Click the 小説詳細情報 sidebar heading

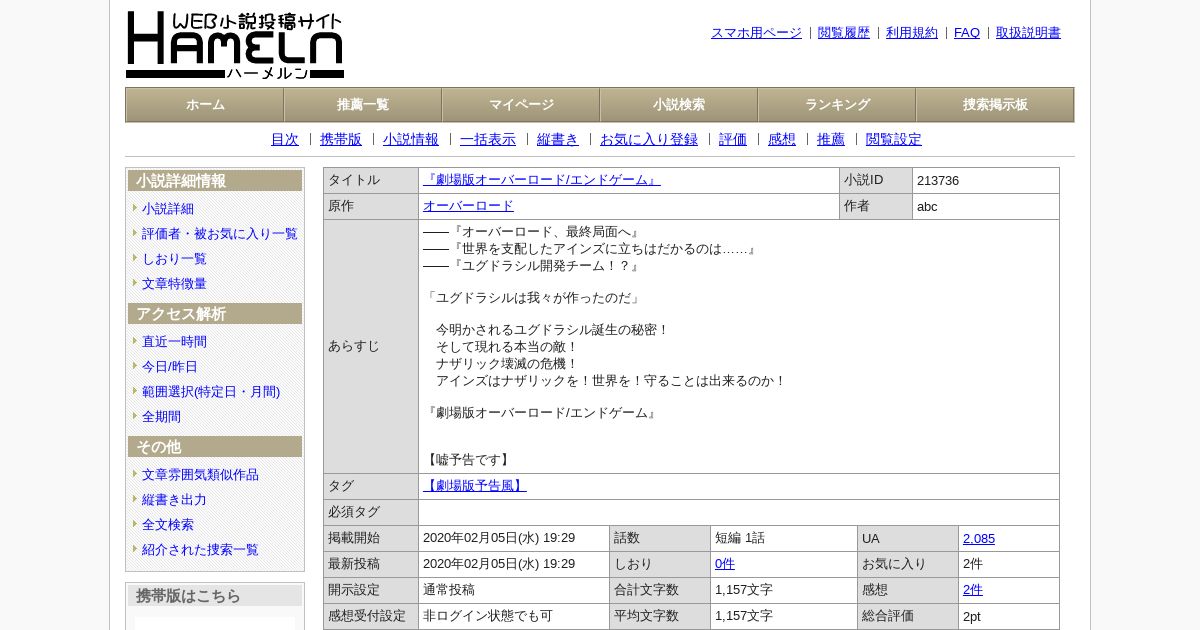[215, 181]
